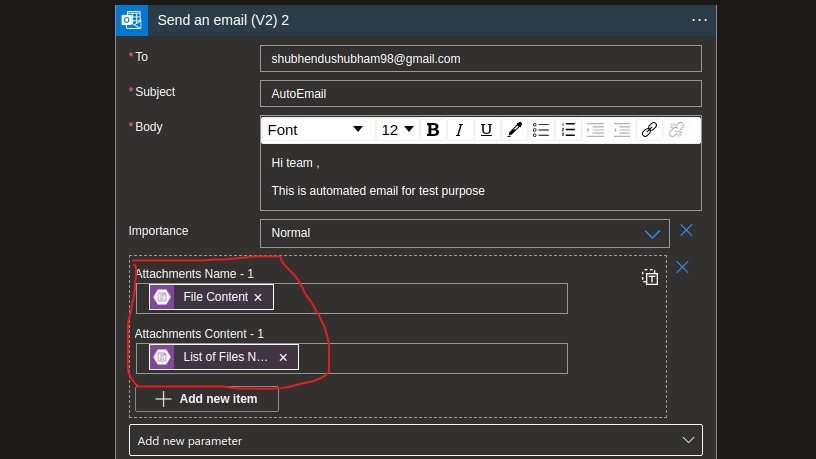Insert a hyperlink in body
Screen dimensions: 816x459
[x=649, y=130]
